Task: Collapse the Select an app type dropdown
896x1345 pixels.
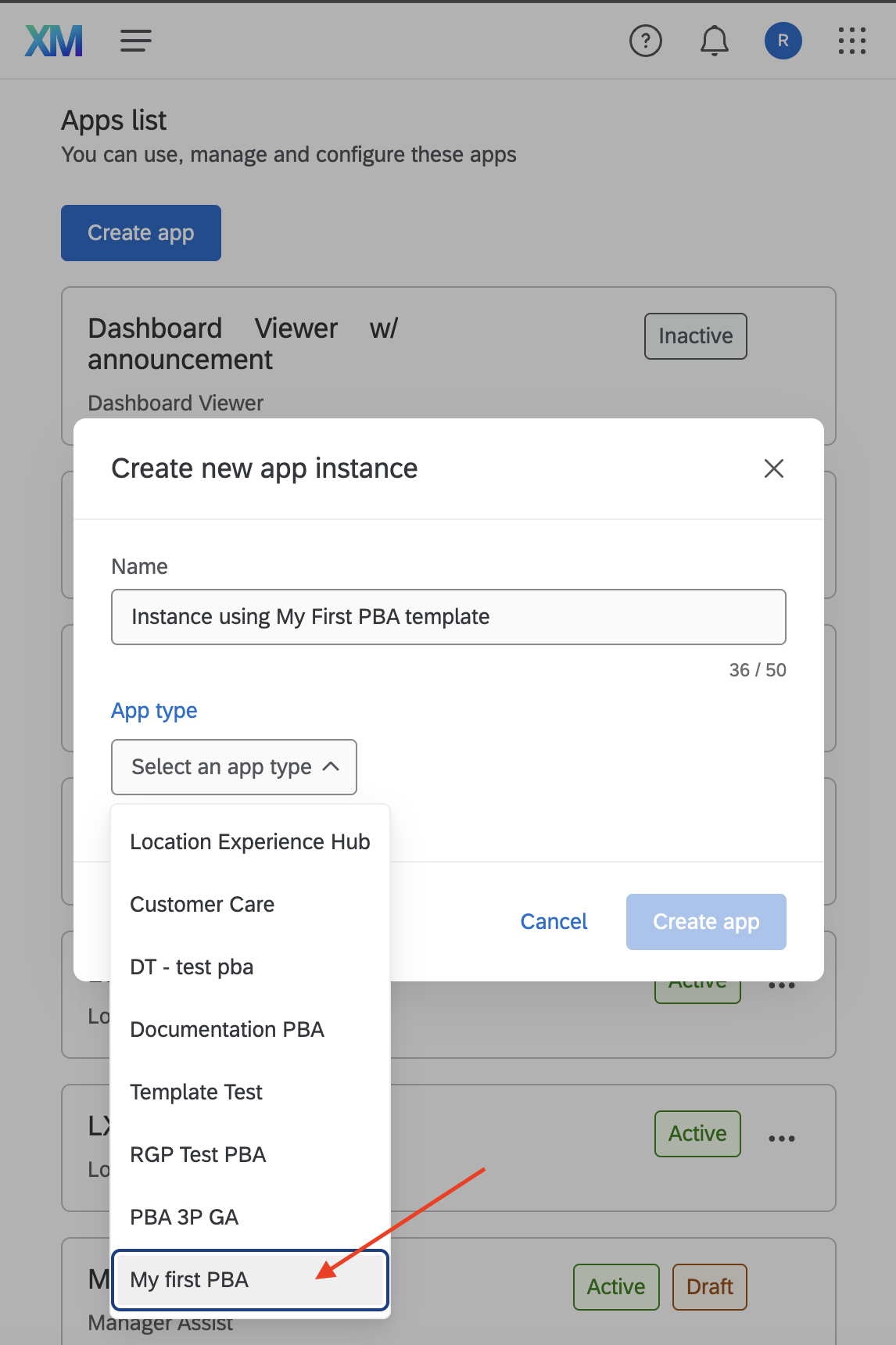Action: tap(234, 767)
